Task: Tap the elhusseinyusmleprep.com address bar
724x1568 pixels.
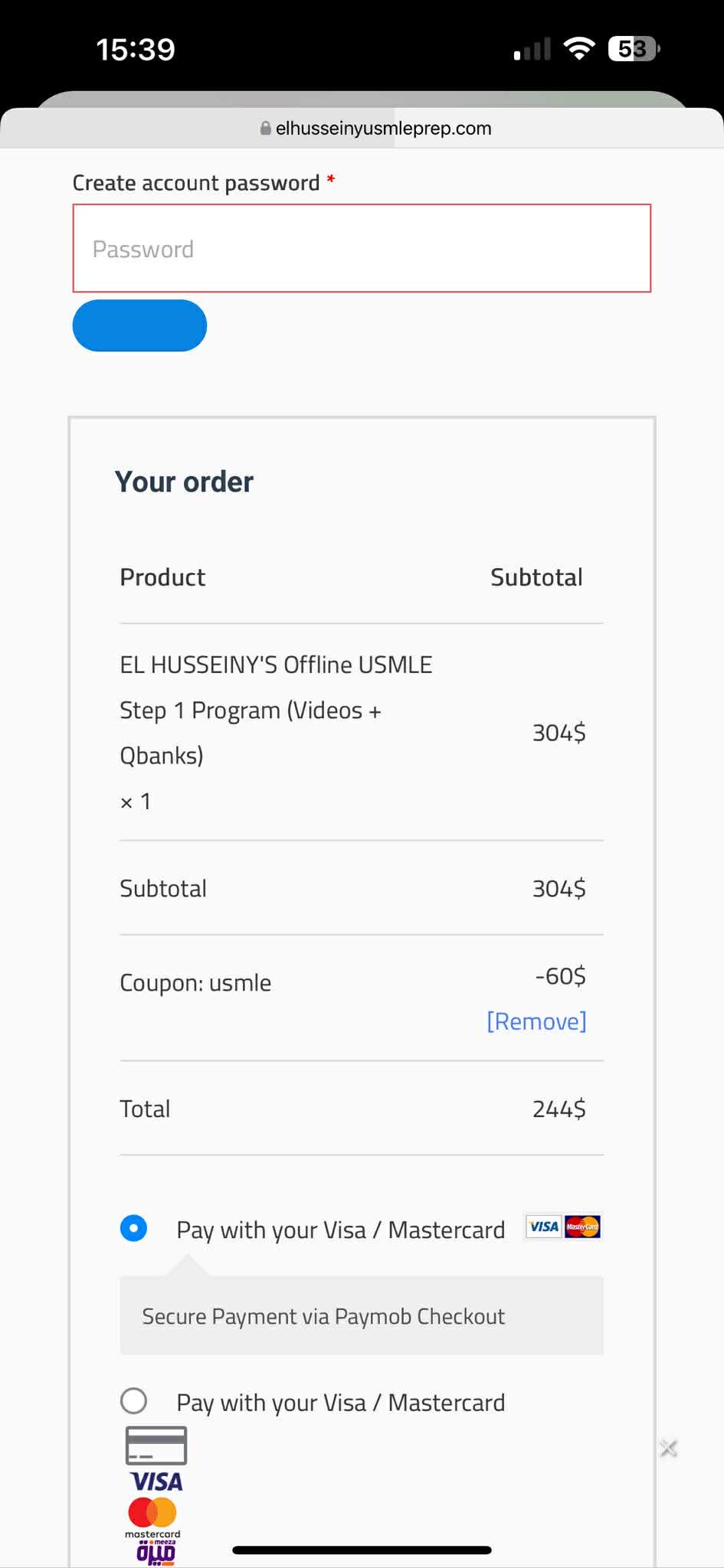Action: click(x=375, y=129)
